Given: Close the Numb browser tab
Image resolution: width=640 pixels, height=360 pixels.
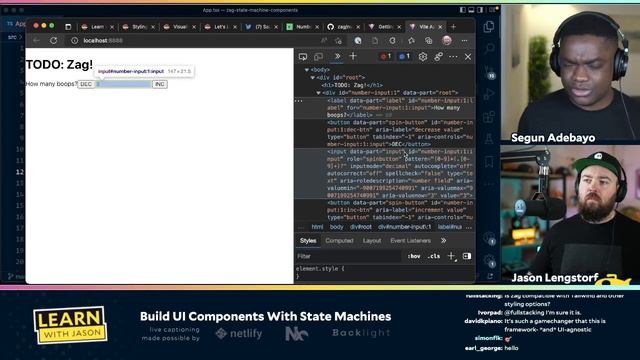Looking at the screenshot, I should pyautogui.click(x=317, y=27).
